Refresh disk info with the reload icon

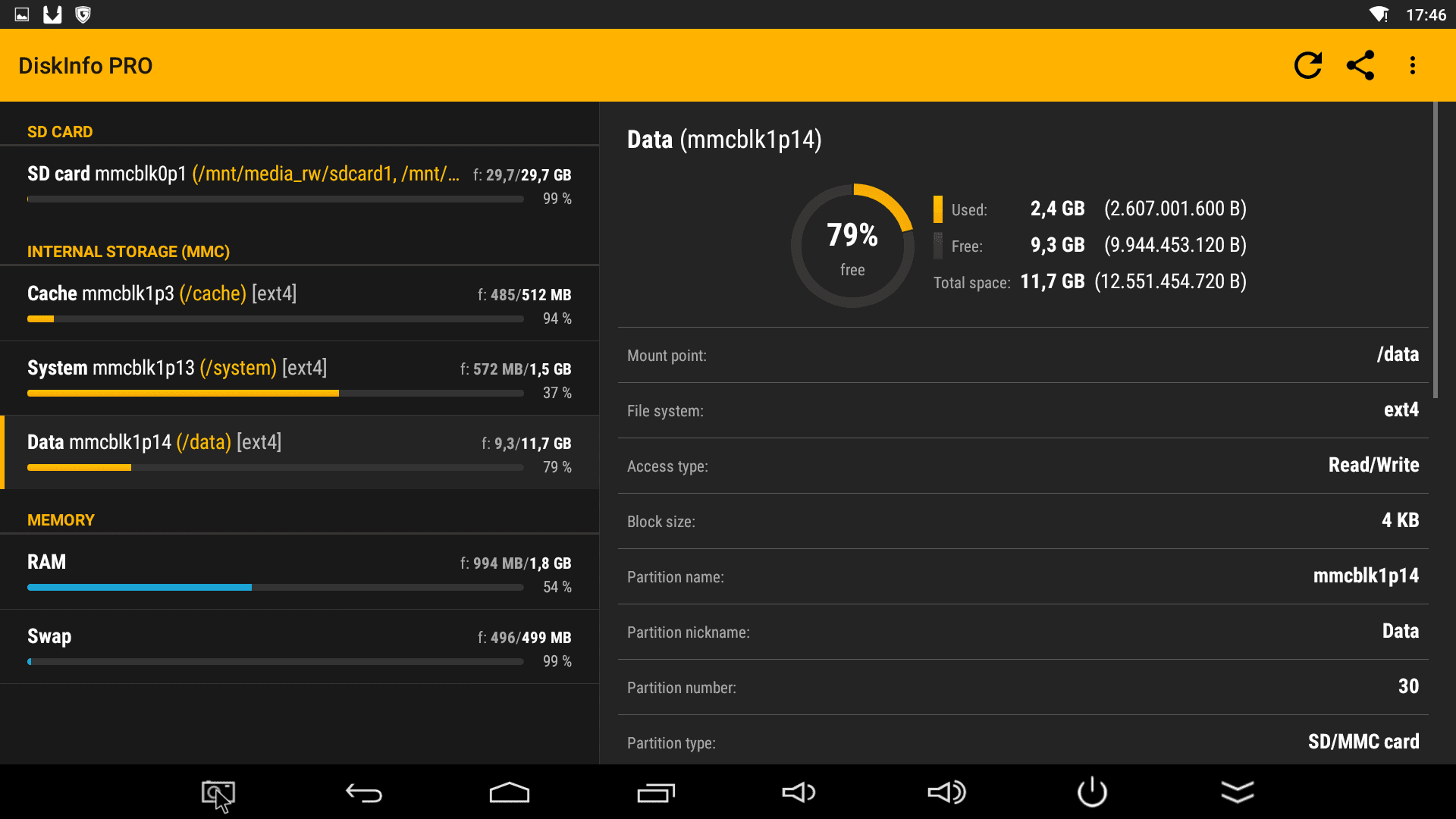tap(1308, 65)
